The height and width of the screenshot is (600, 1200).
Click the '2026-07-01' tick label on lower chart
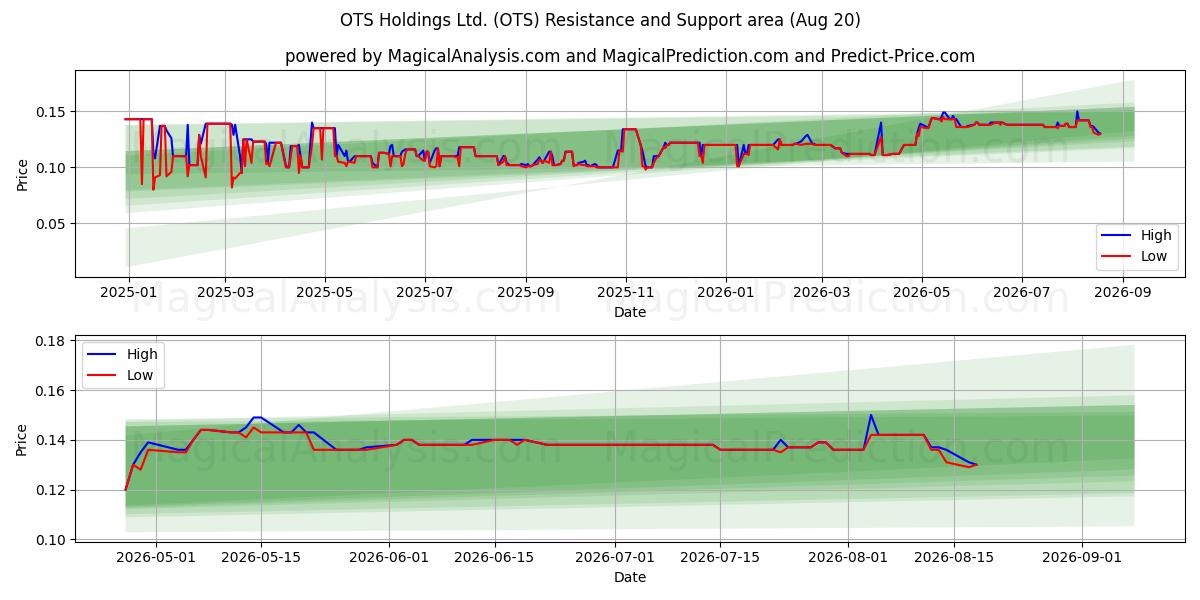[x=615, y=558]
